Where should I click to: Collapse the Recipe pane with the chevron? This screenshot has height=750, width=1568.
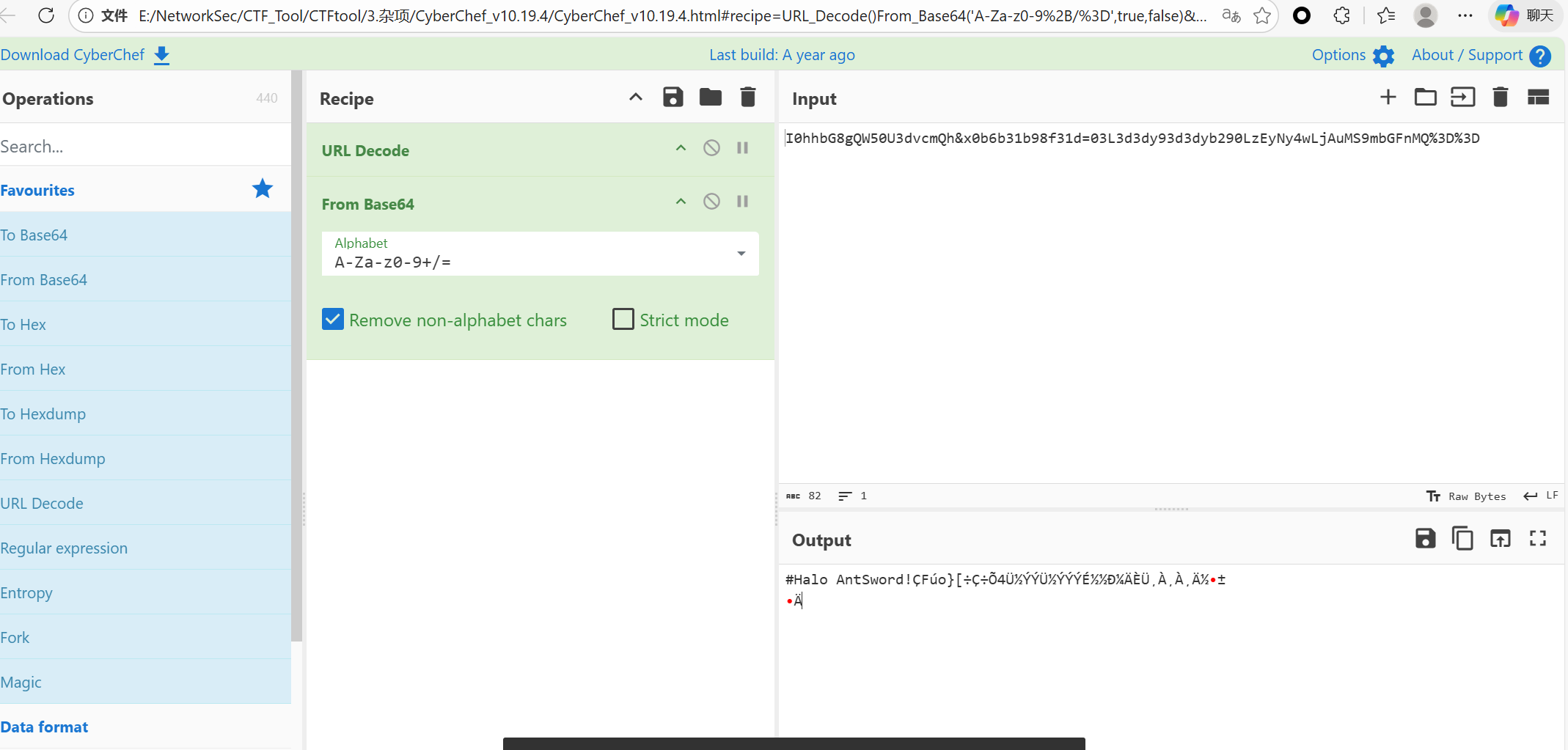[636, 97]
